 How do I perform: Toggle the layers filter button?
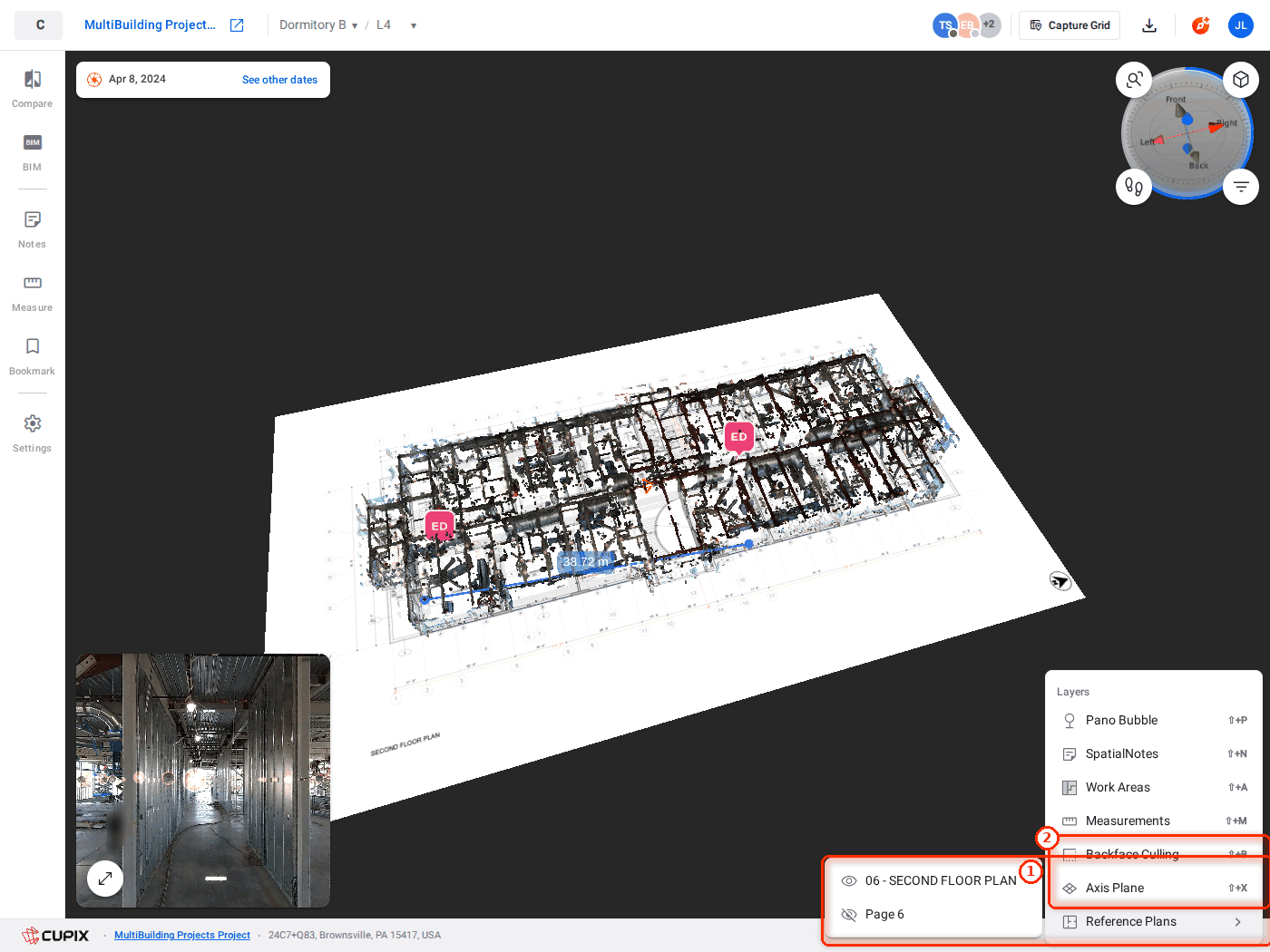click(x=1241, y=187)
